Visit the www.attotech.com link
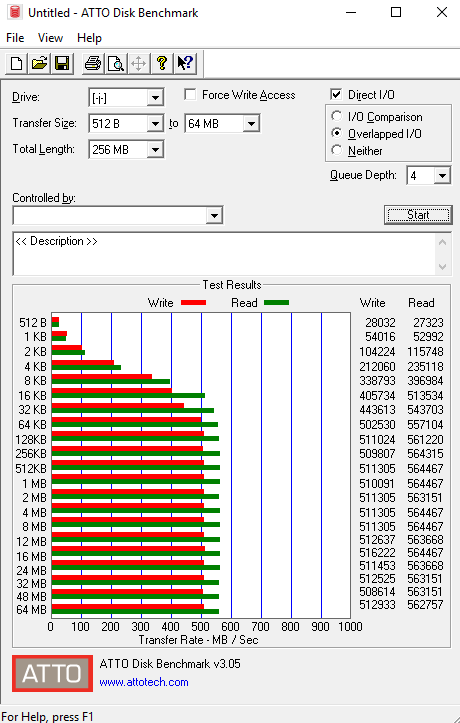Image resolution: width=460 pixels, height=723 pixels. point(144,682)
